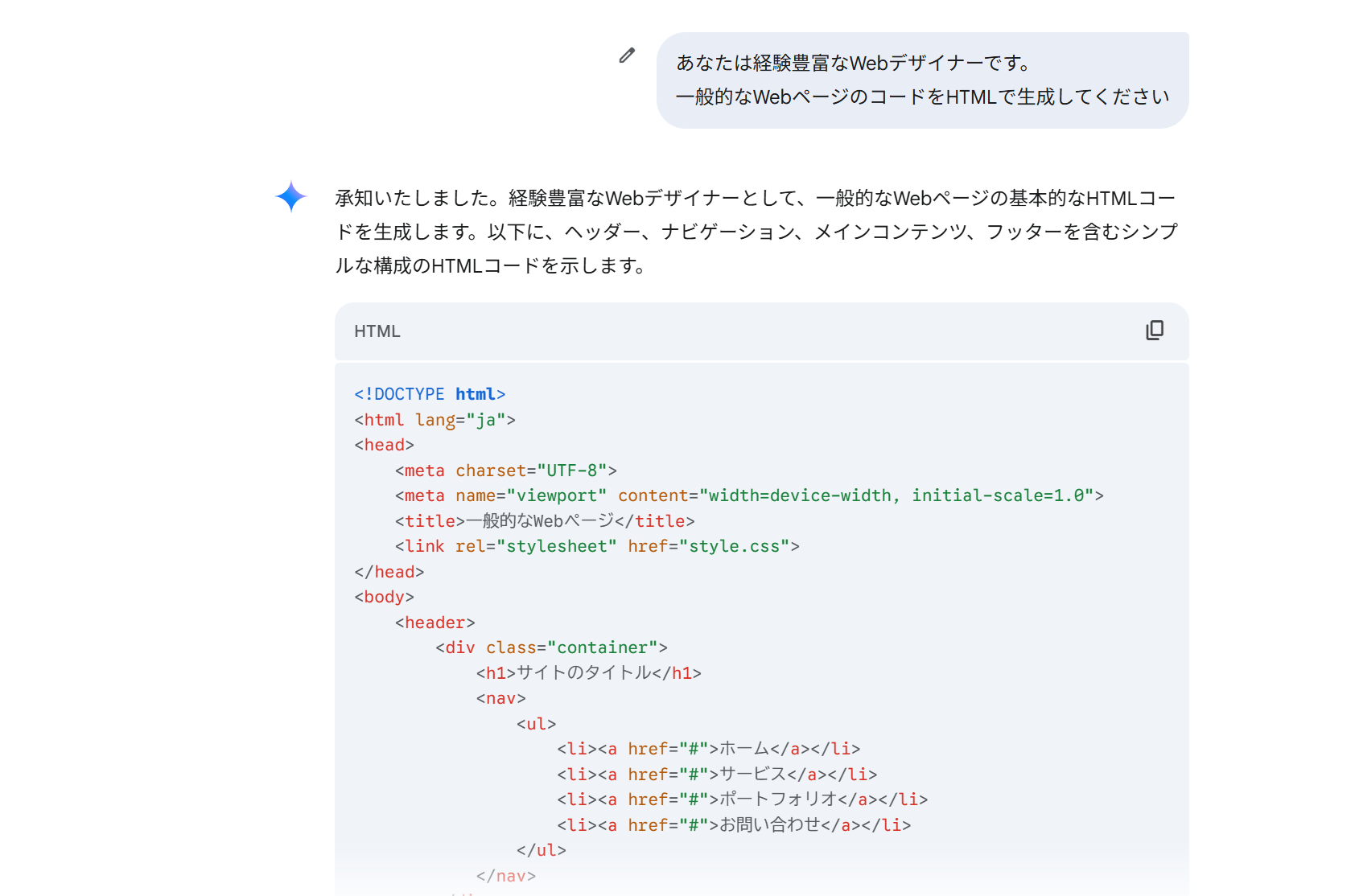The image size is (1355, 896).
Task: Click the title tag code line
Action: coord(545,521)
